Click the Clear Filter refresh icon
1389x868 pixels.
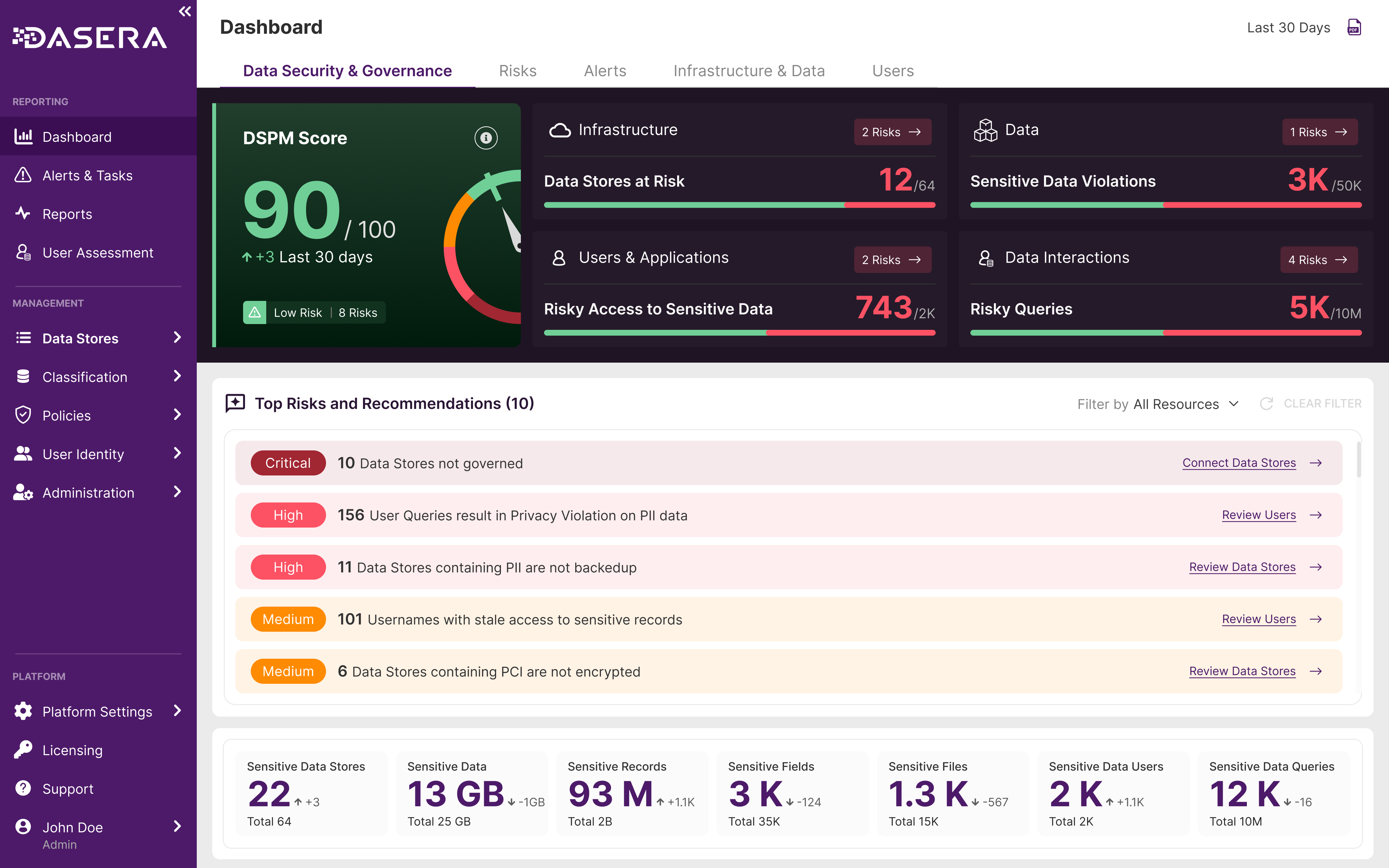coord(1266,403)
